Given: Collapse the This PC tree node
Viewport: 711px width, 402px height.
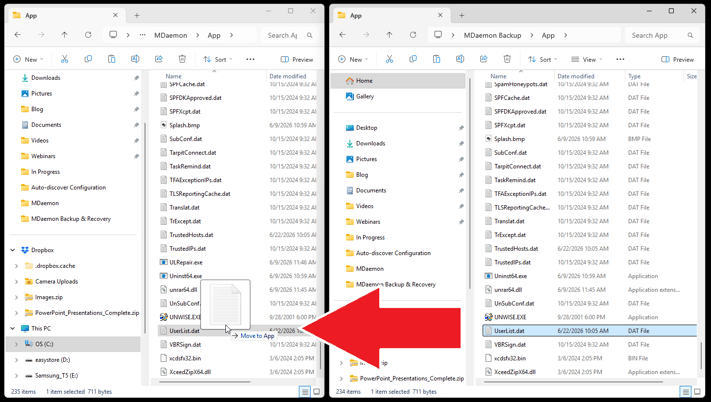Looking at the screenshot, I should [x=13, y=328].
